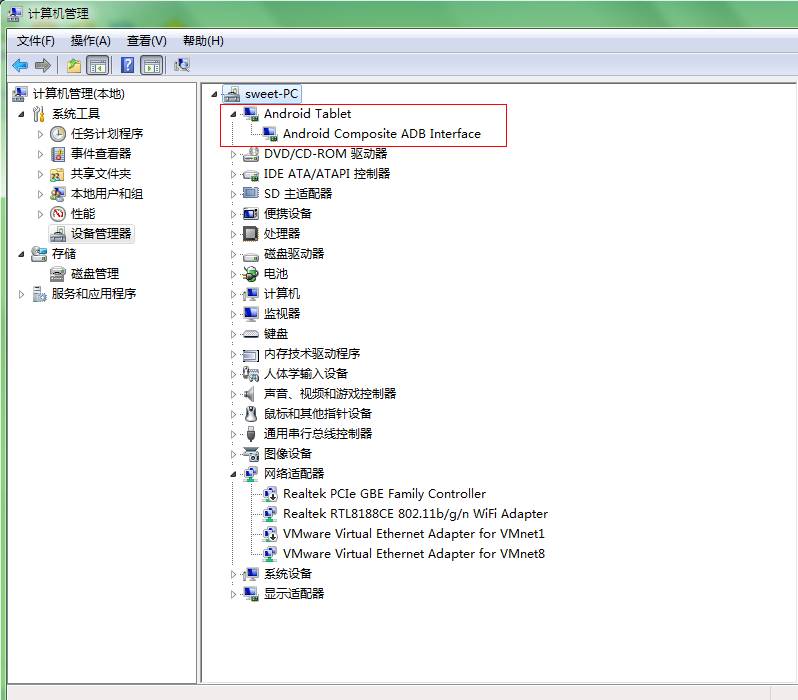
Task: Click the 性能 icon in left tree
Action: [58, 214]
